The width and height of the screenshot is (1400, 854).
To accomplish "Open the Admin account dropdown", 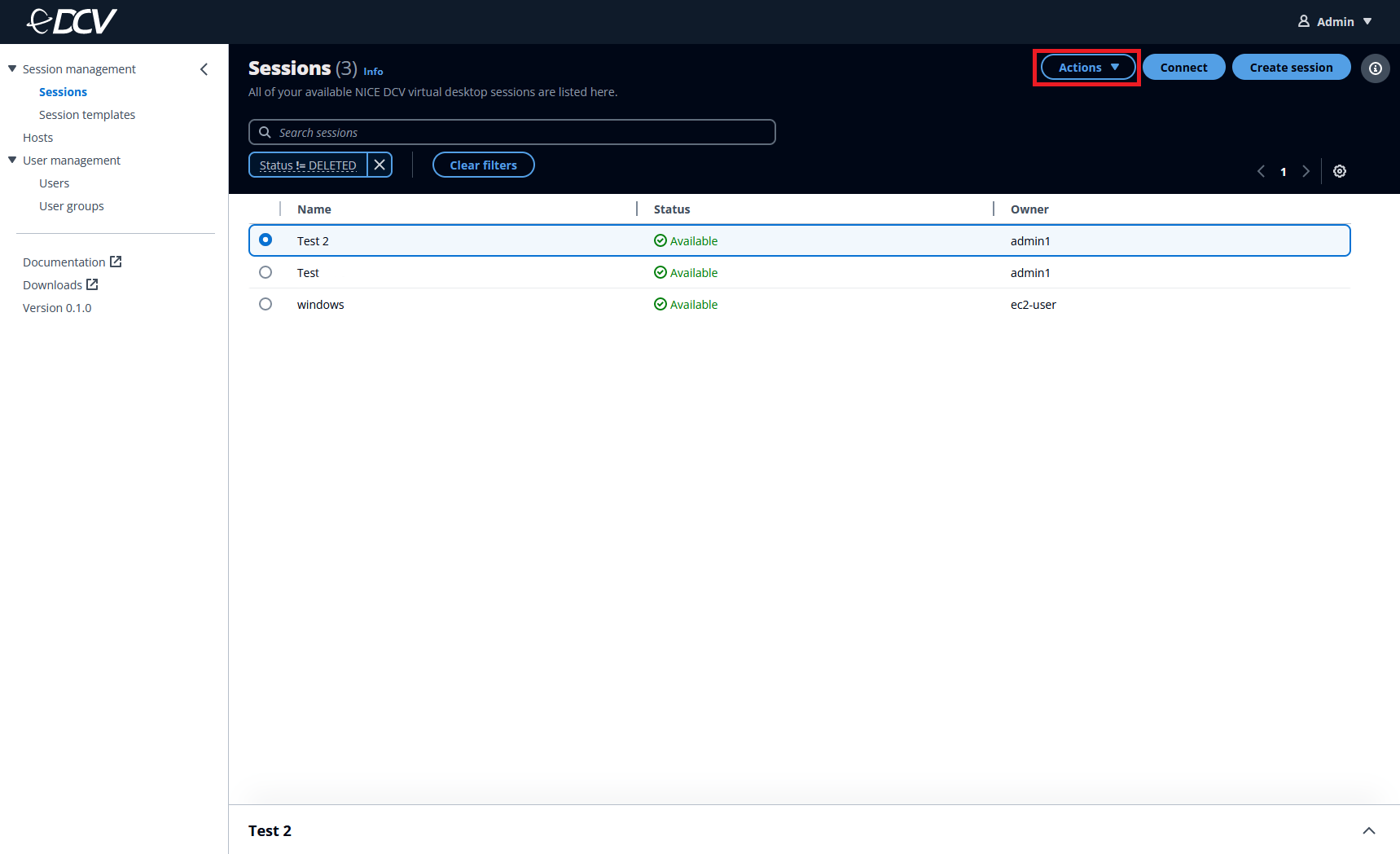I will click(1334, 21).
